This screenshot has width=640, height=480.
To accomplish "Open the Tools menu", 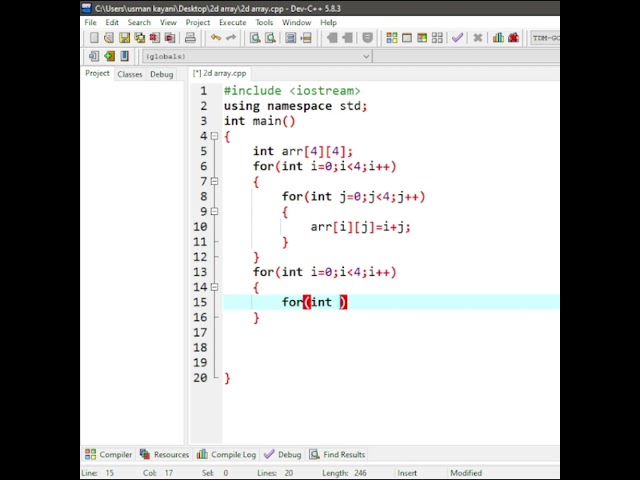I will pos(264,22).
